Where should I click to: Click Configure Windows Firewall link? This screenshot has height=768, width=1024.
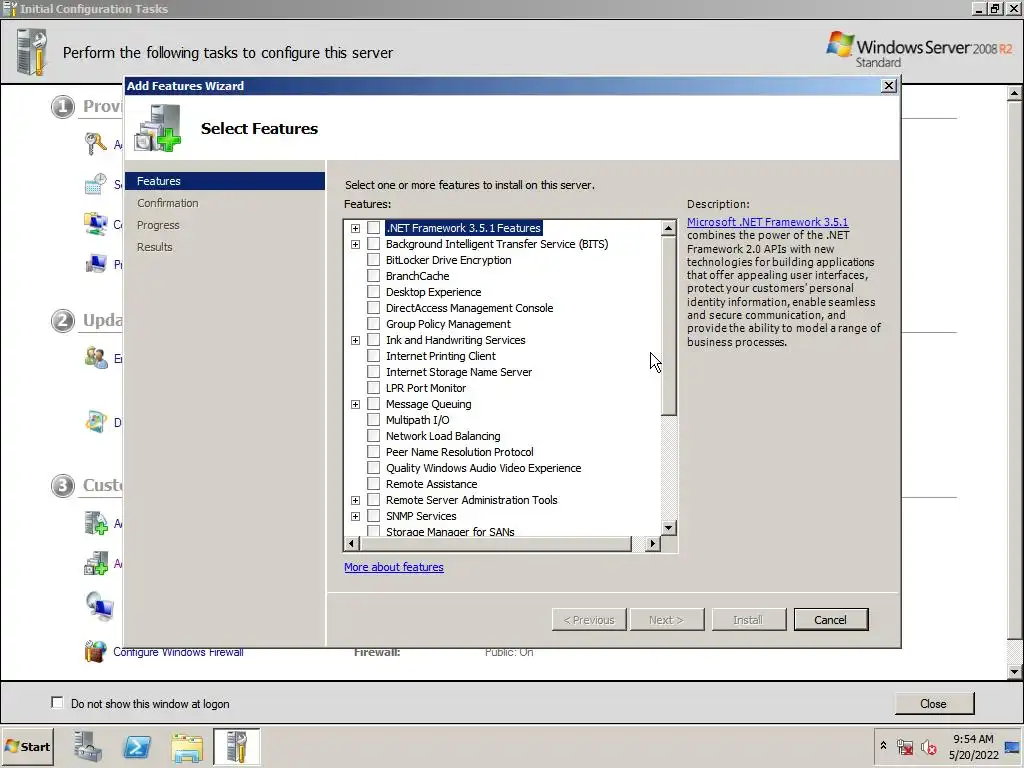178,652
